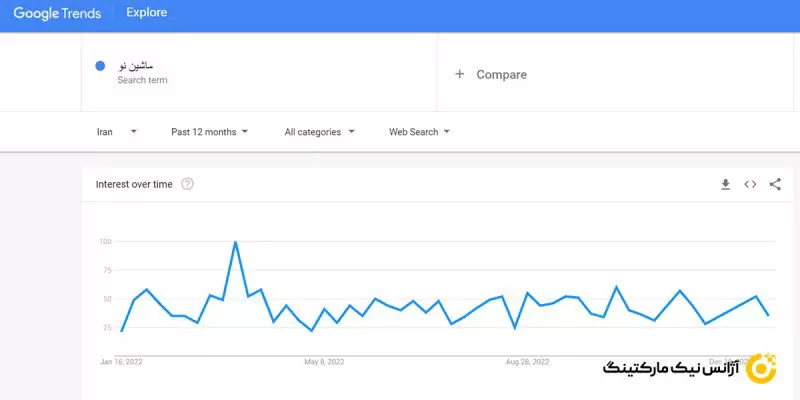Expand the Web Search type dropdown
The height and width of the screenshot is (400, 800).
point(419,131)
